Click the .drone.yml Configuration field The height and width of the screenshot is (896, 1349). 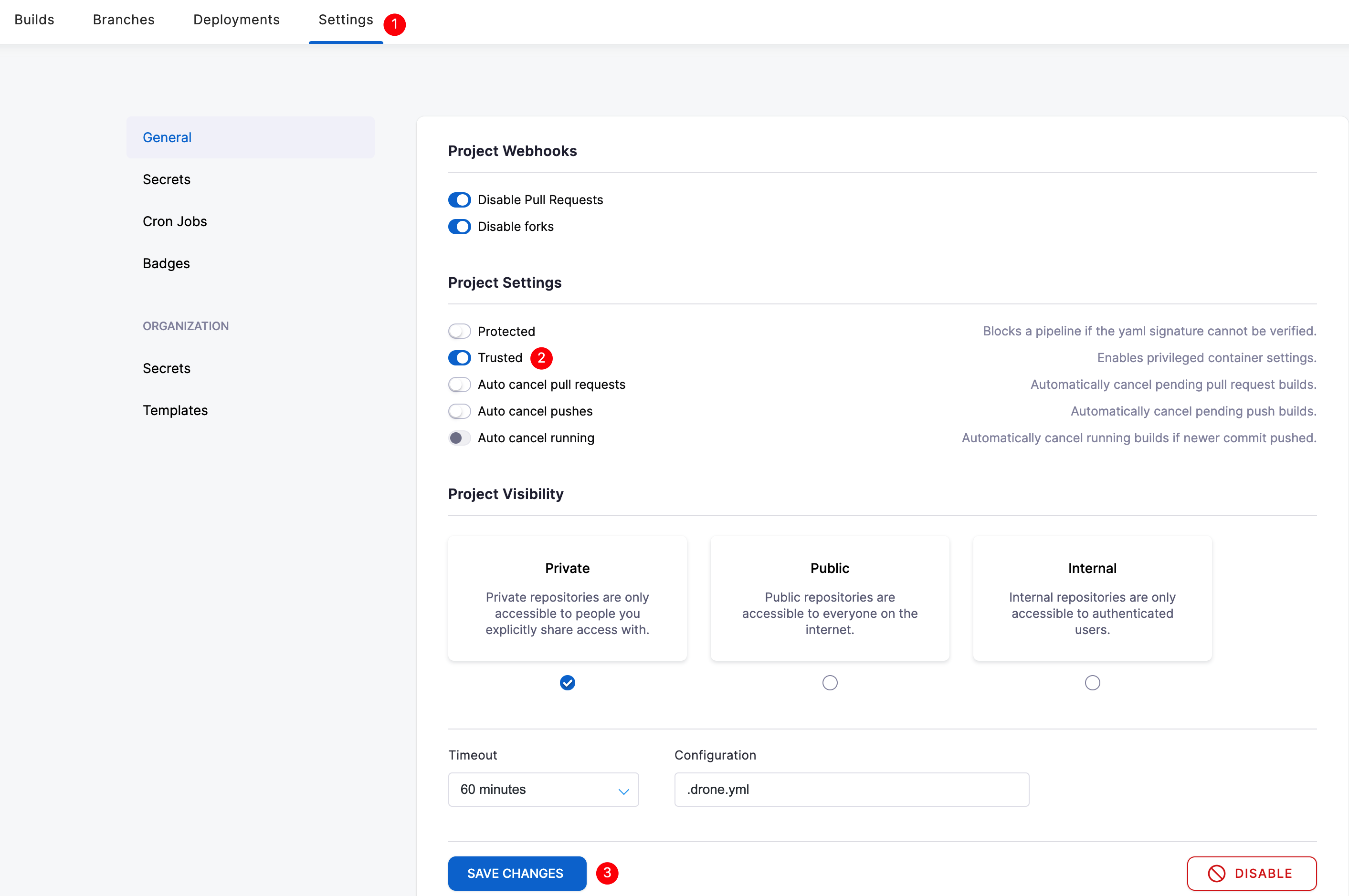click(x=851, y=790)
